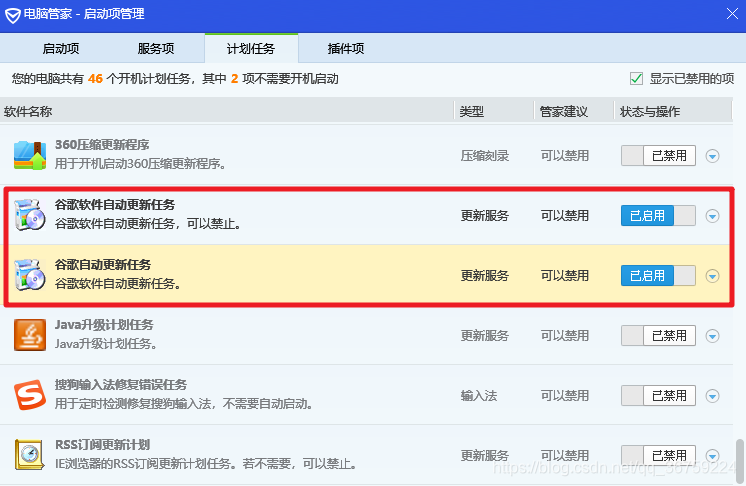Click the 谷歌软件自动更新任务 installer icon
Viewport: 746px width, 486px height.
[30, 215]
